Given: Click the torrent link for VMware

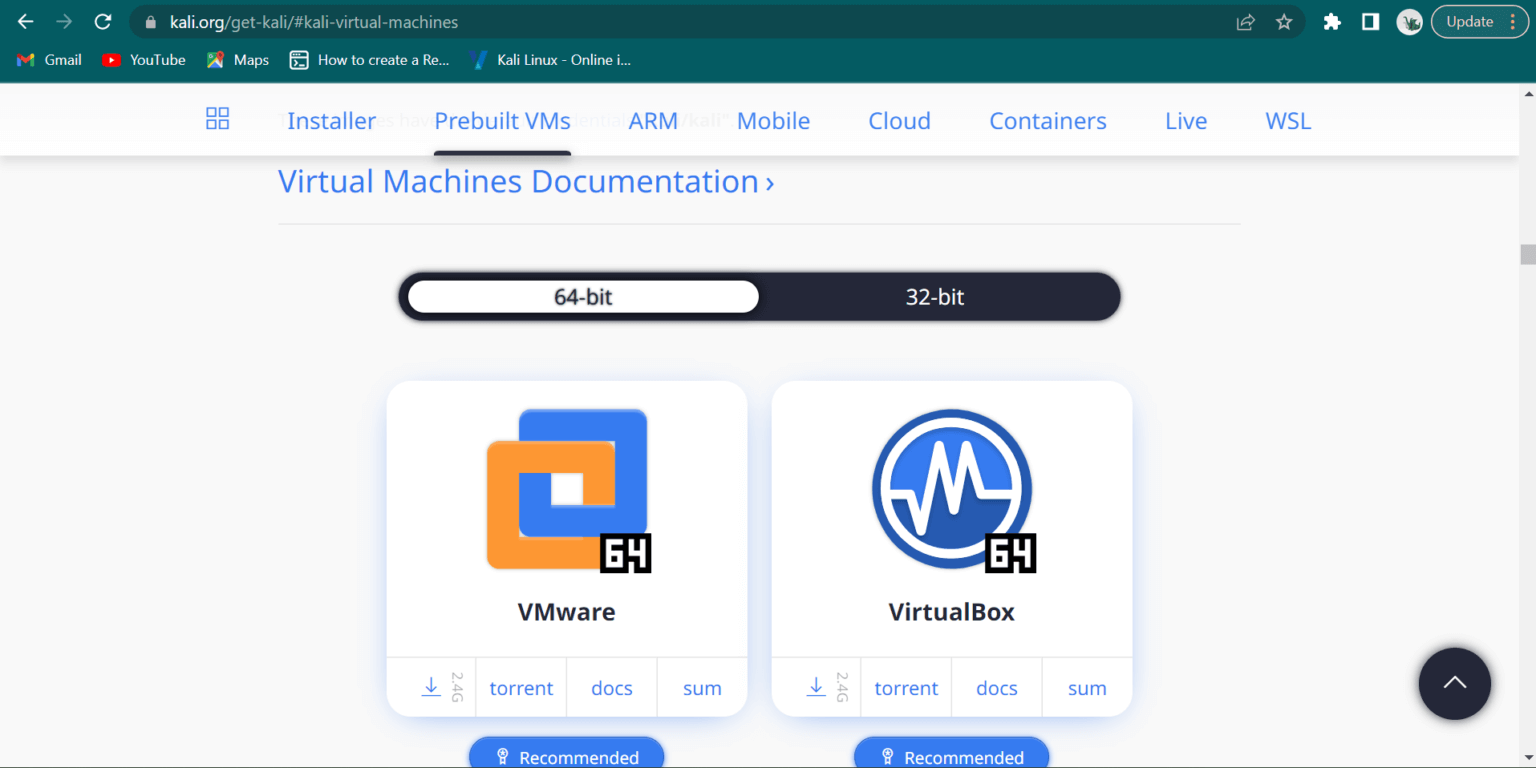Looking at the screenshot, I should tap(521, 687).
